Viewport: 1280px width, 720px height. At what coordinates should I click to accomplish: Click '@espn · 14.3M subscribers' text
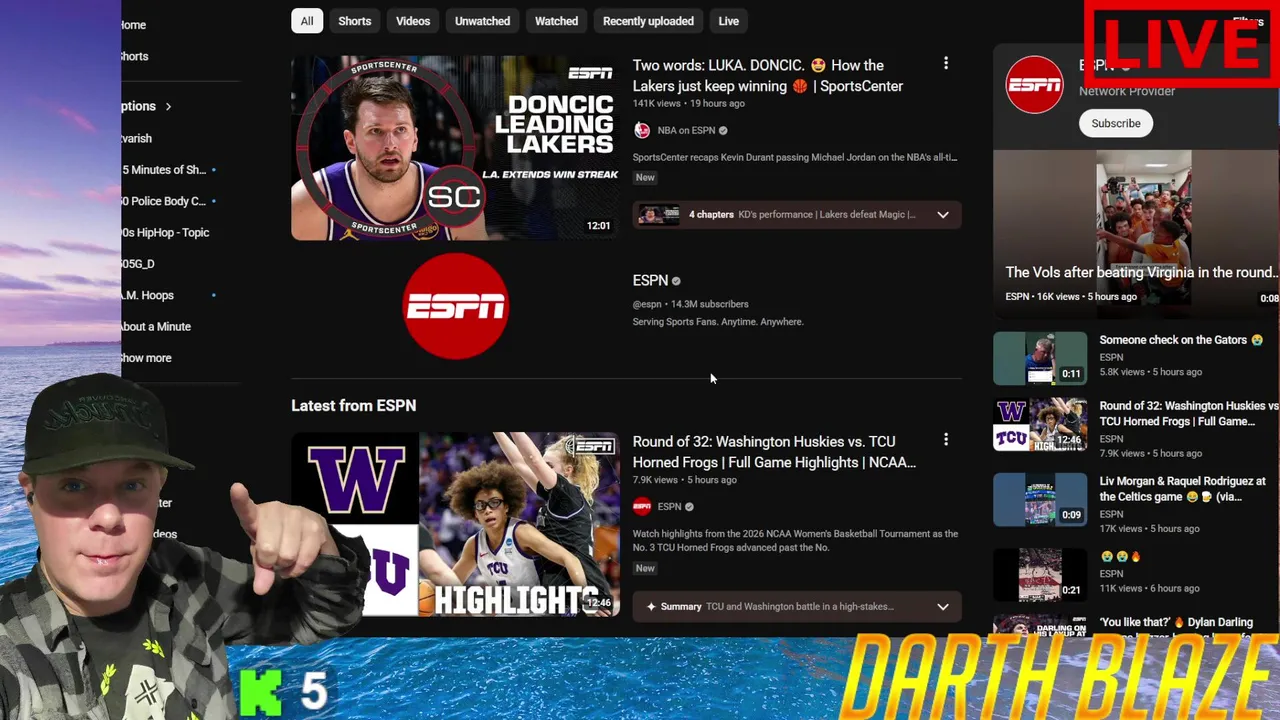[690, 304]
